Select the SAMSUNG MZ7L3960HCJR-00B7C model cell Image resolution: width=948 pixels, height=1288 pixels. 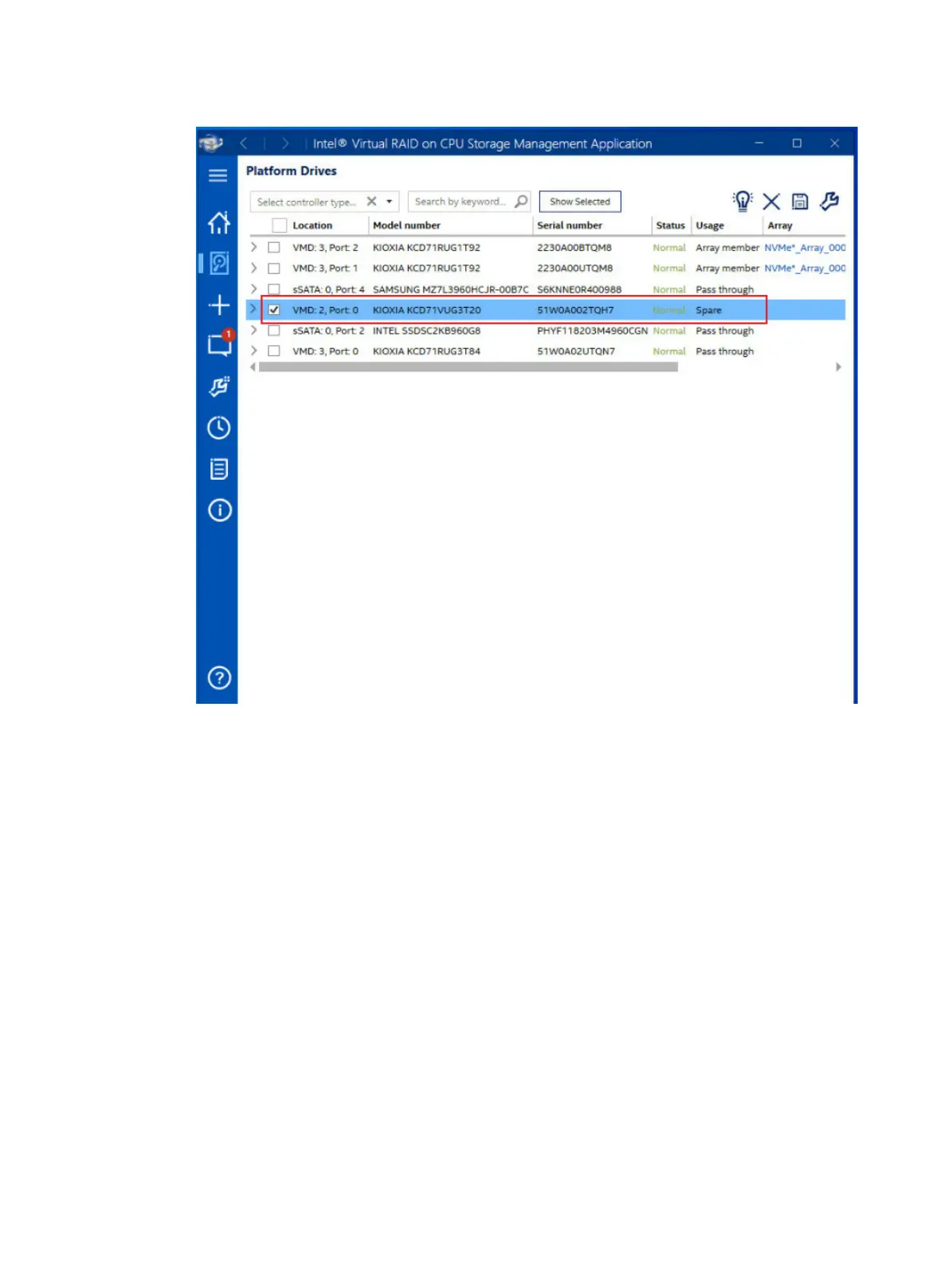[450, 289]
